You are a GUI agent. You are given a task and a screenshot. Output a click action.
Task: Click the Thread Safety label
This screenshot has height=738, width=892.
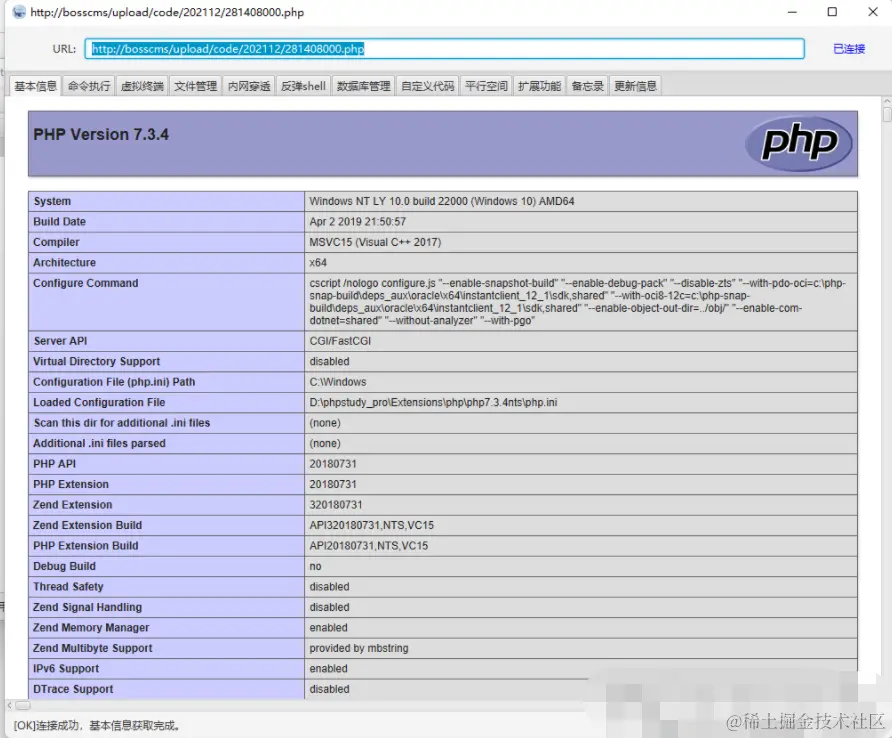click(68, 587)
